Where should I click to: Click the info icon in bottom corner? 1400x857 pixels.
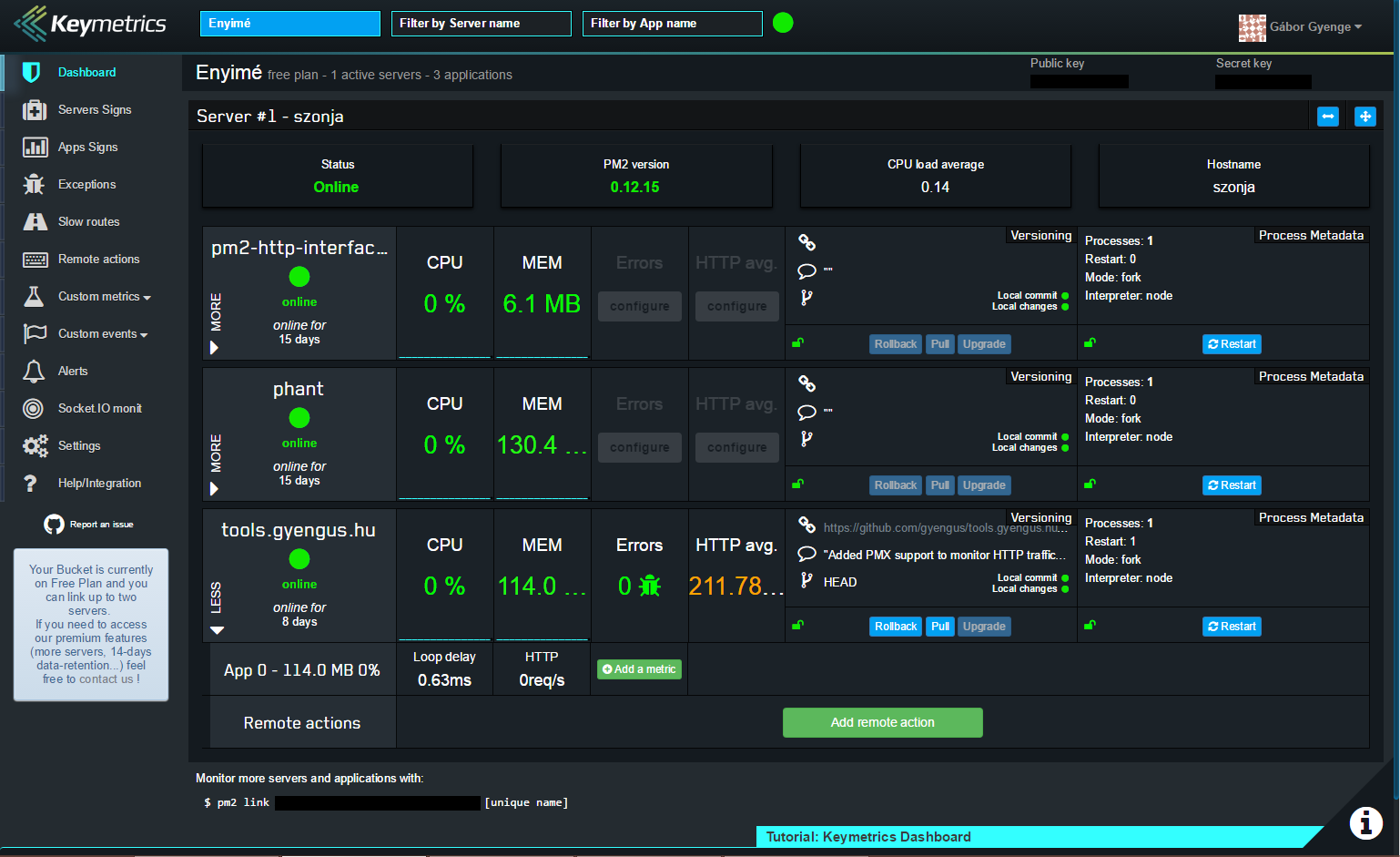(x=1365, y=822)
